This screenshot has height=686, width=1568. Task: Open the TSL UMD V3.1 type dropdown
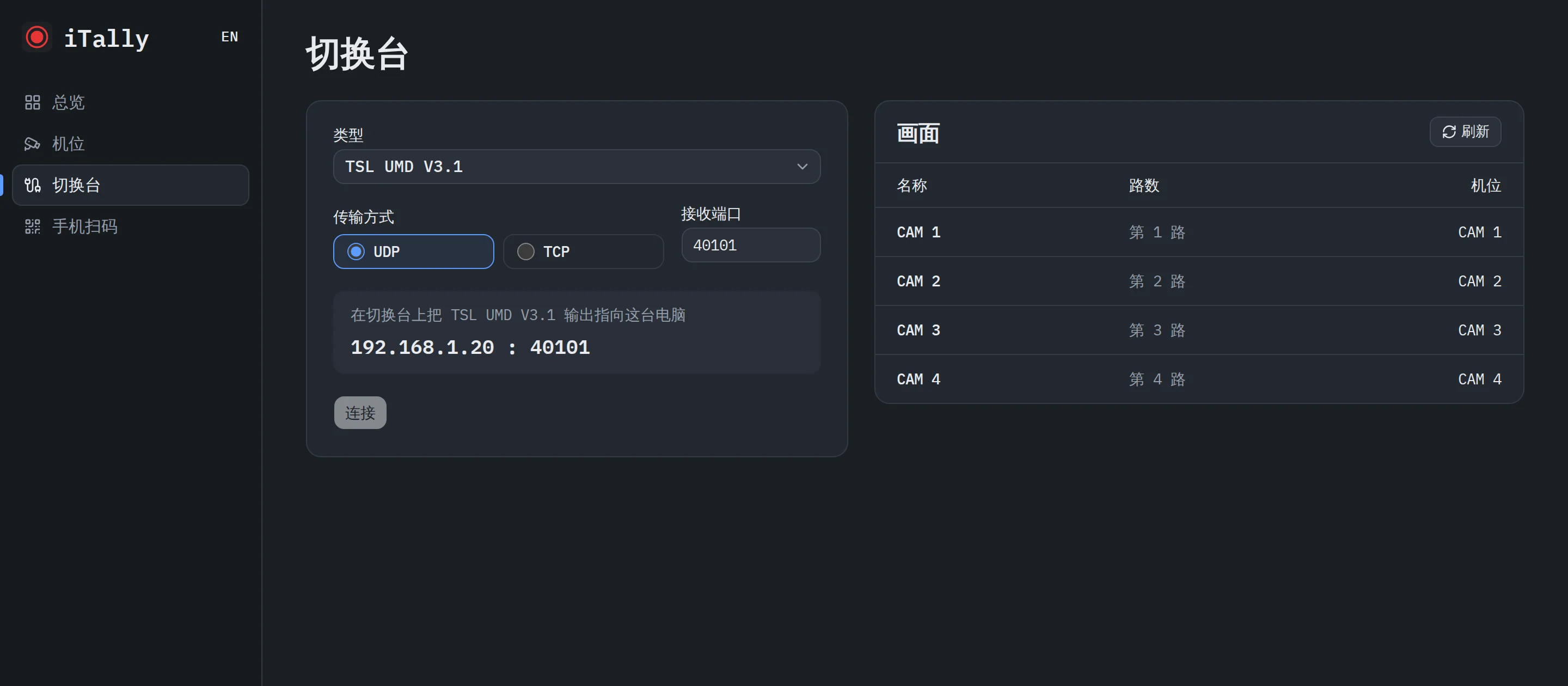[577, 167]
